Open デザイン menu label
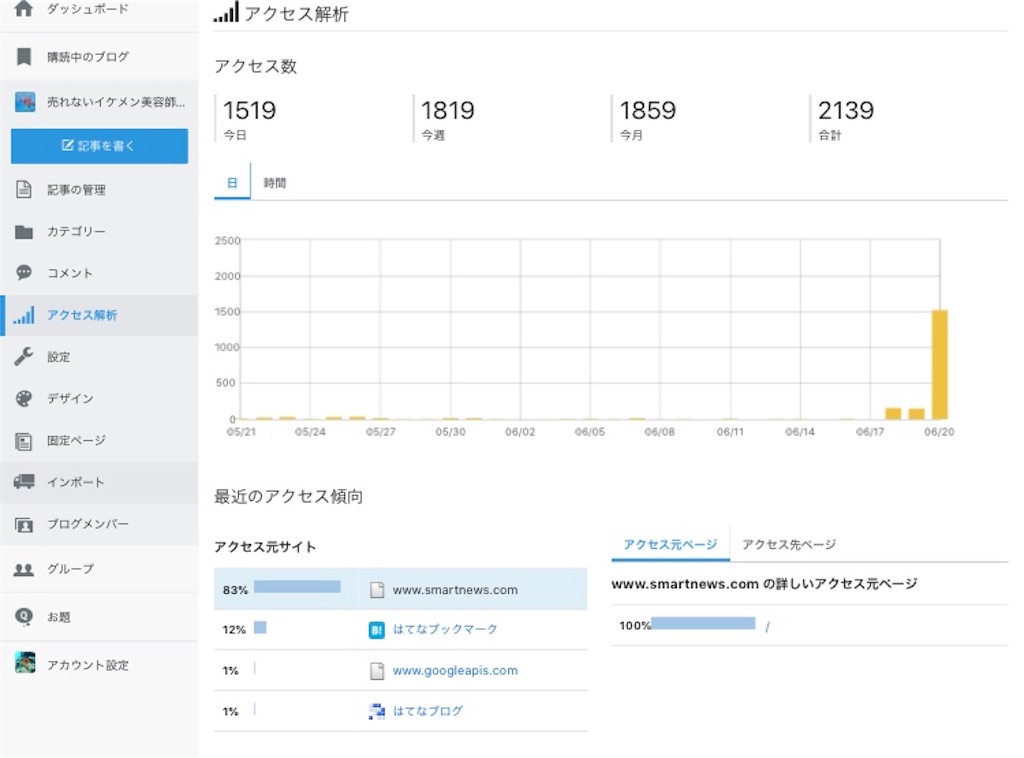This screenshot has width=1024, height=758. [x=70, y=398]
